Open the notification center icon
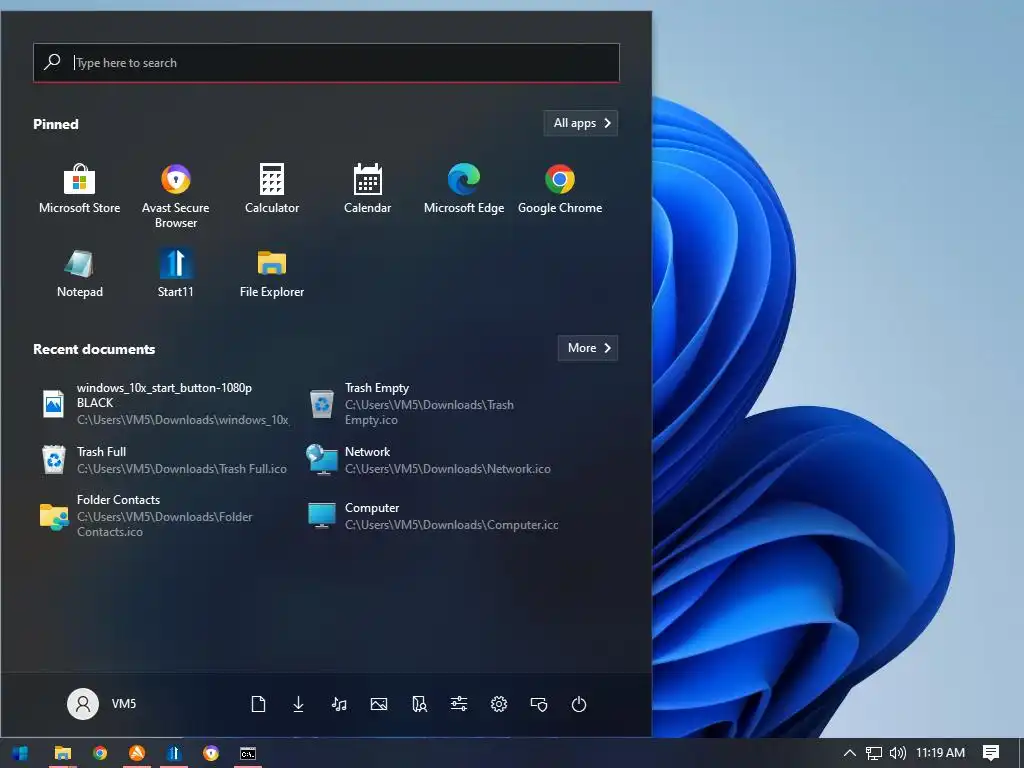 tap(991, 753)
